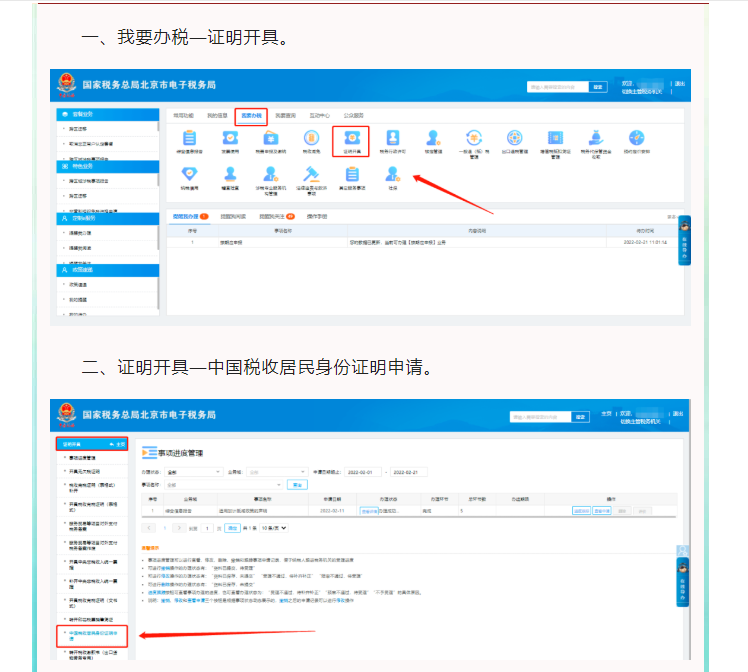Open hand-holding-money-bag icon in first row
This screenshot has width=748, height=672.
pyautogui.click(x=596, y=138)
